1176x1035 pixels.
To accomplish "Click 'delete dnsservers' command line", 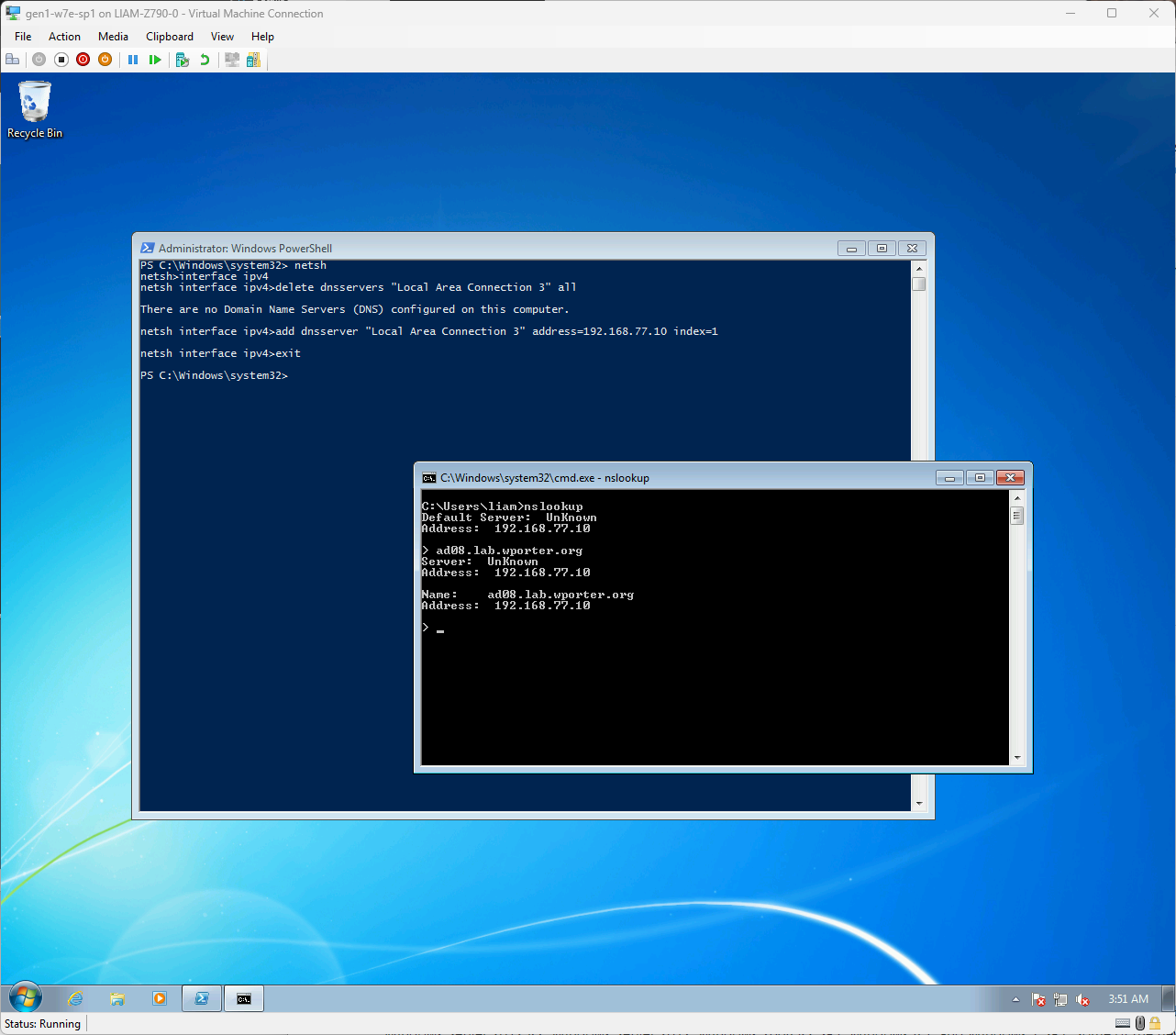I will point(359,287).
